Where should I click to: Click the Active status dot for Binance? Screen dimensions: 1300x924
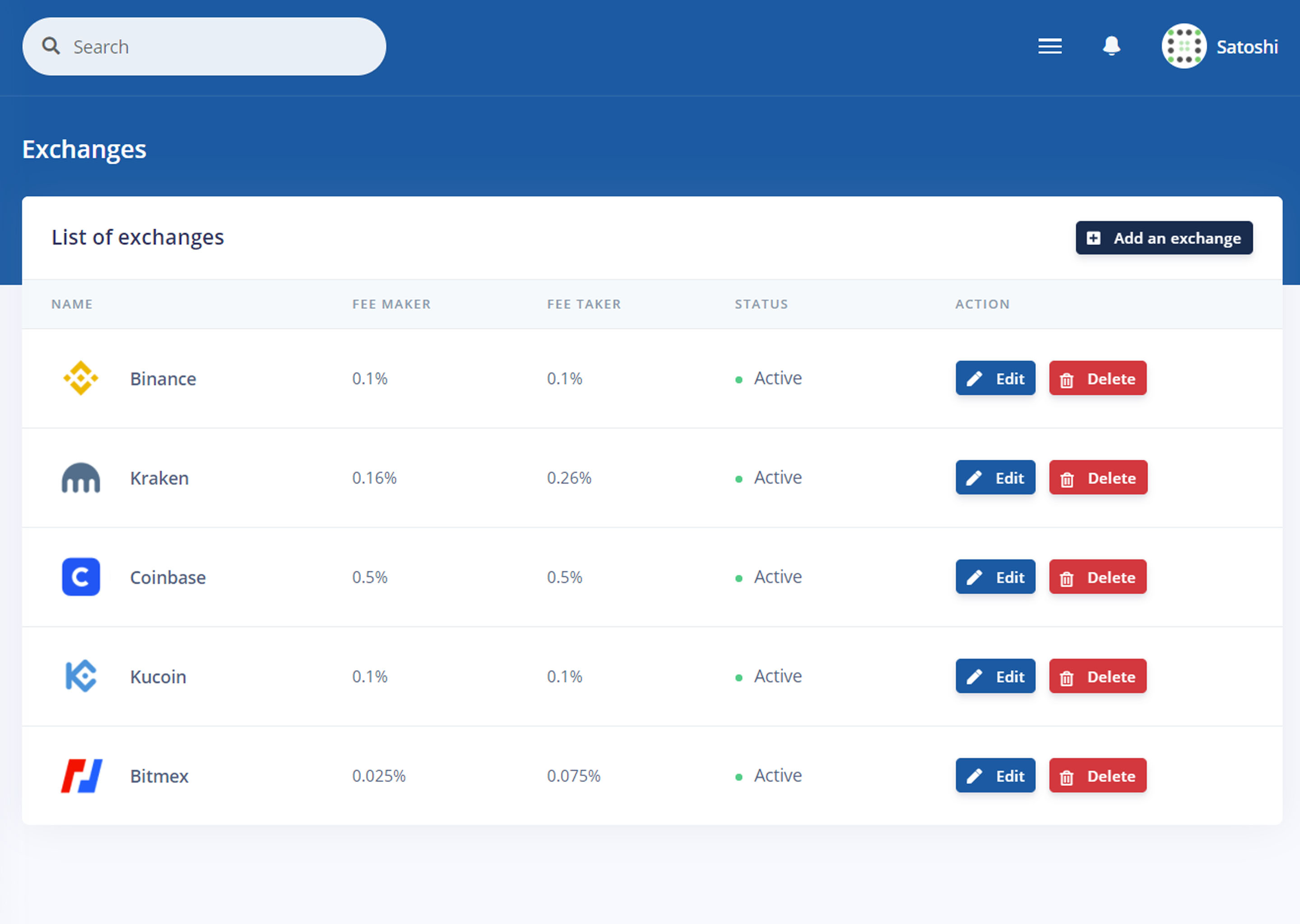739,379
